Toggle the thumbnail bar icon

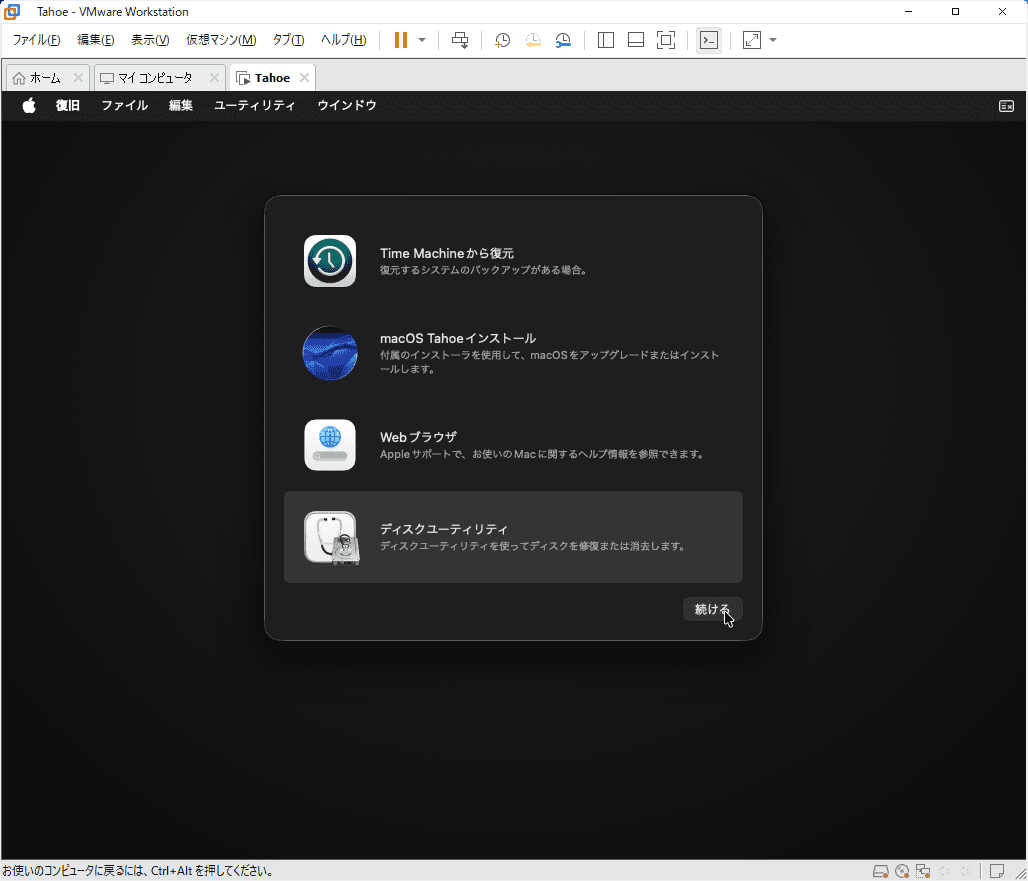636,40
